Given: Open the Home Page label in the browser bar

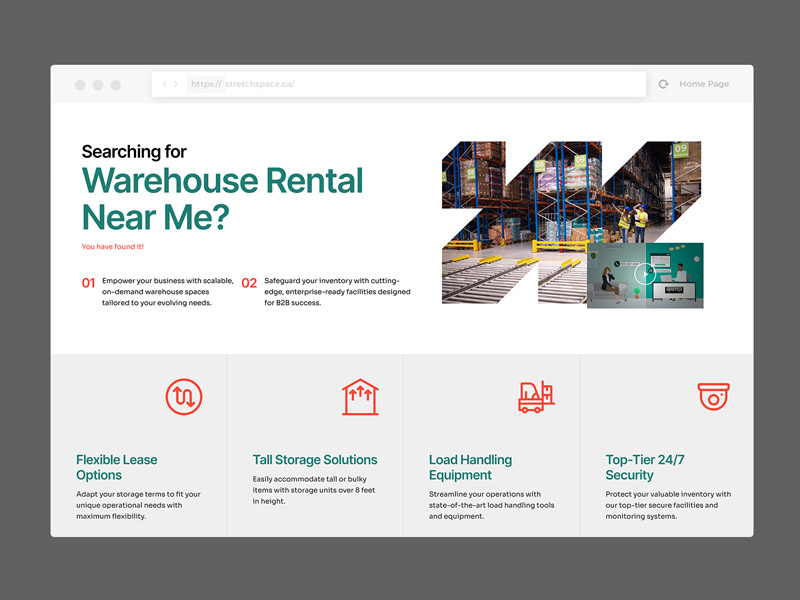Looking at the screenshot, I should (x=704, y=84).
